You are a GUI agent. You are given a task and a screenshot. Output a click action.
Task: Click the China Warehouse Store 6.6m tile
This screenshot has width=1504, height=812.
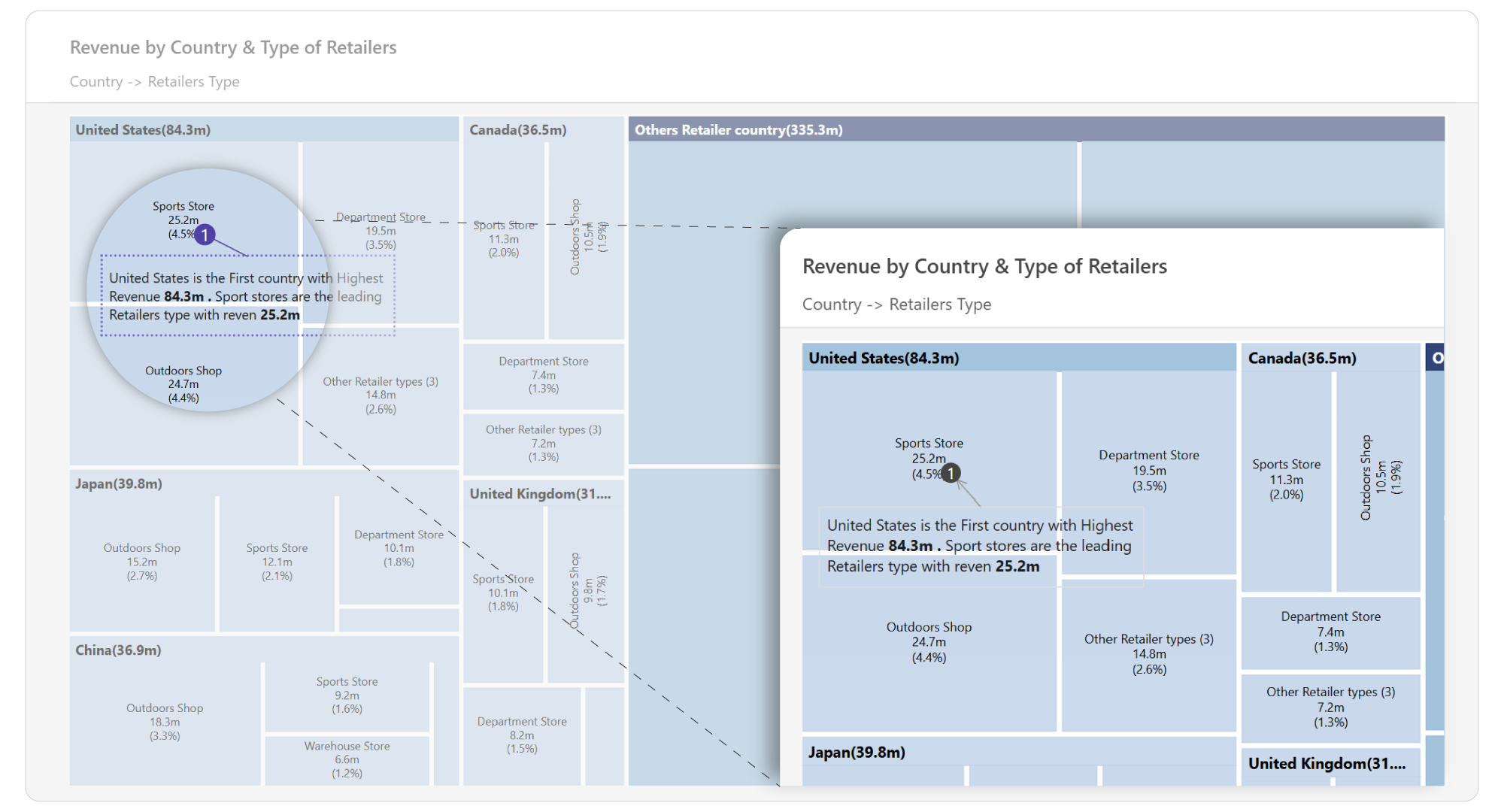tap(347, 760)
